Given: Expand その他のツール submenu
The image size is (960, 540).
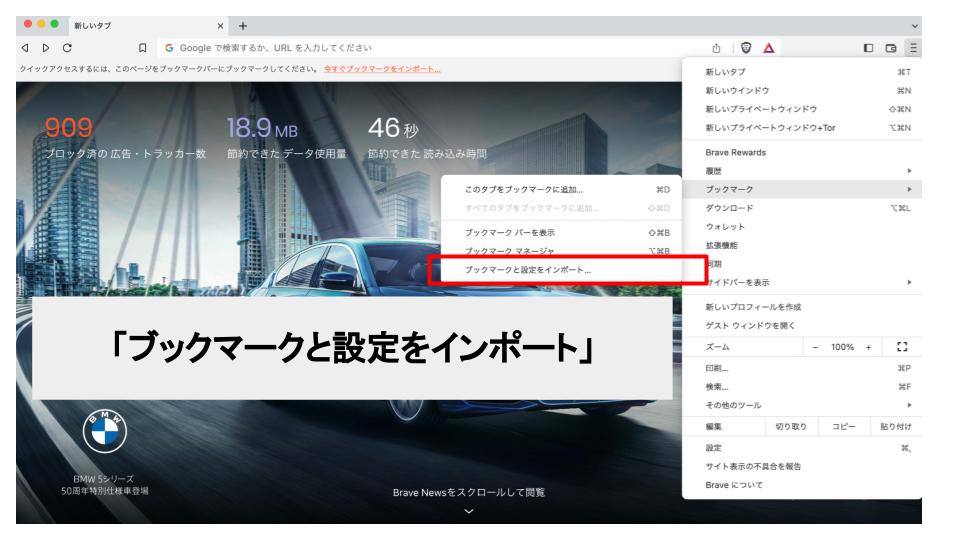Looking at the screenshot, I should pyautogui.click(x=802, y=405).
